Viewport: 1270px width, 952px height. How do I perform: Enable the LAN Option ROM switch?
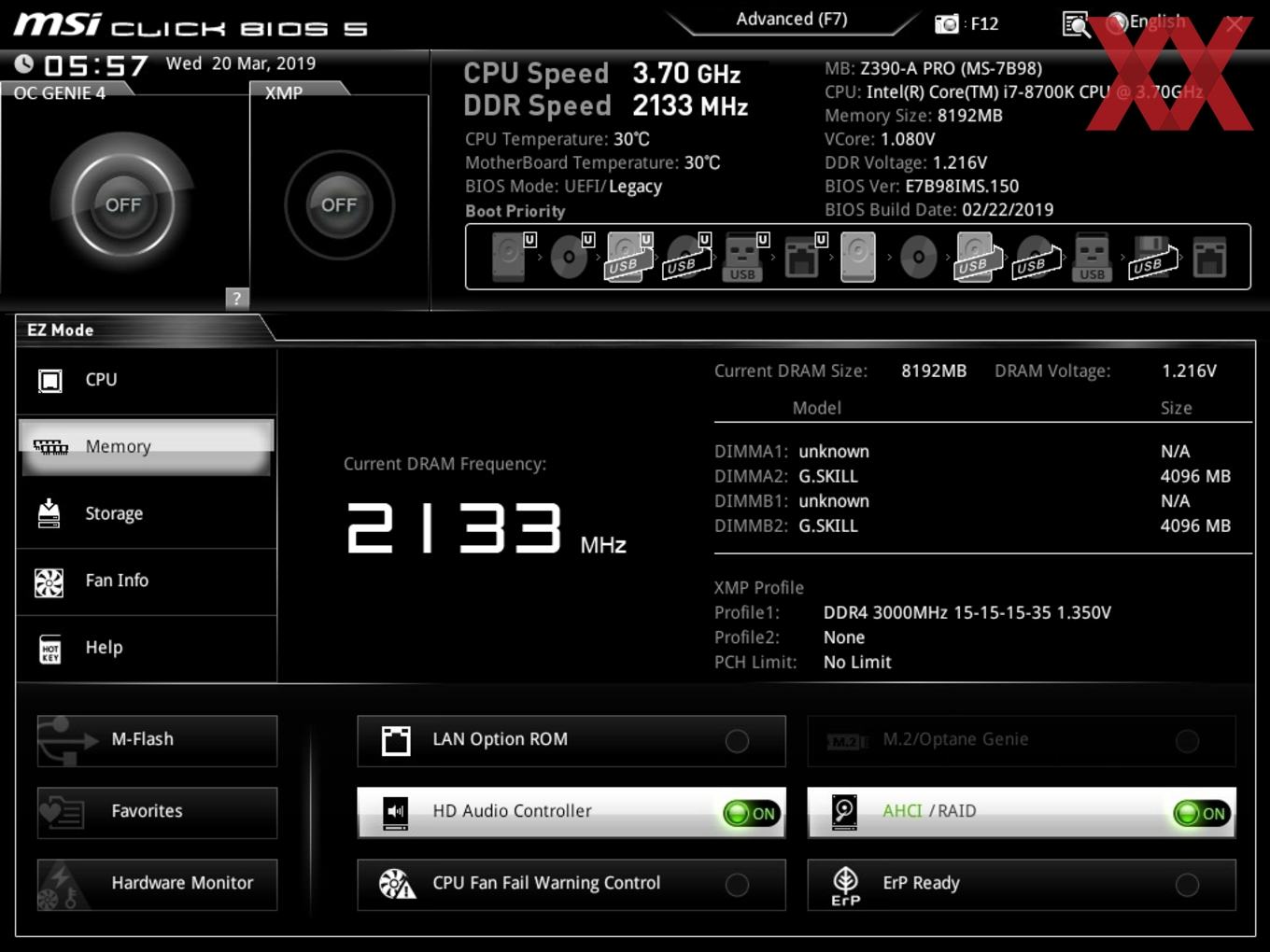coord(737,741)
